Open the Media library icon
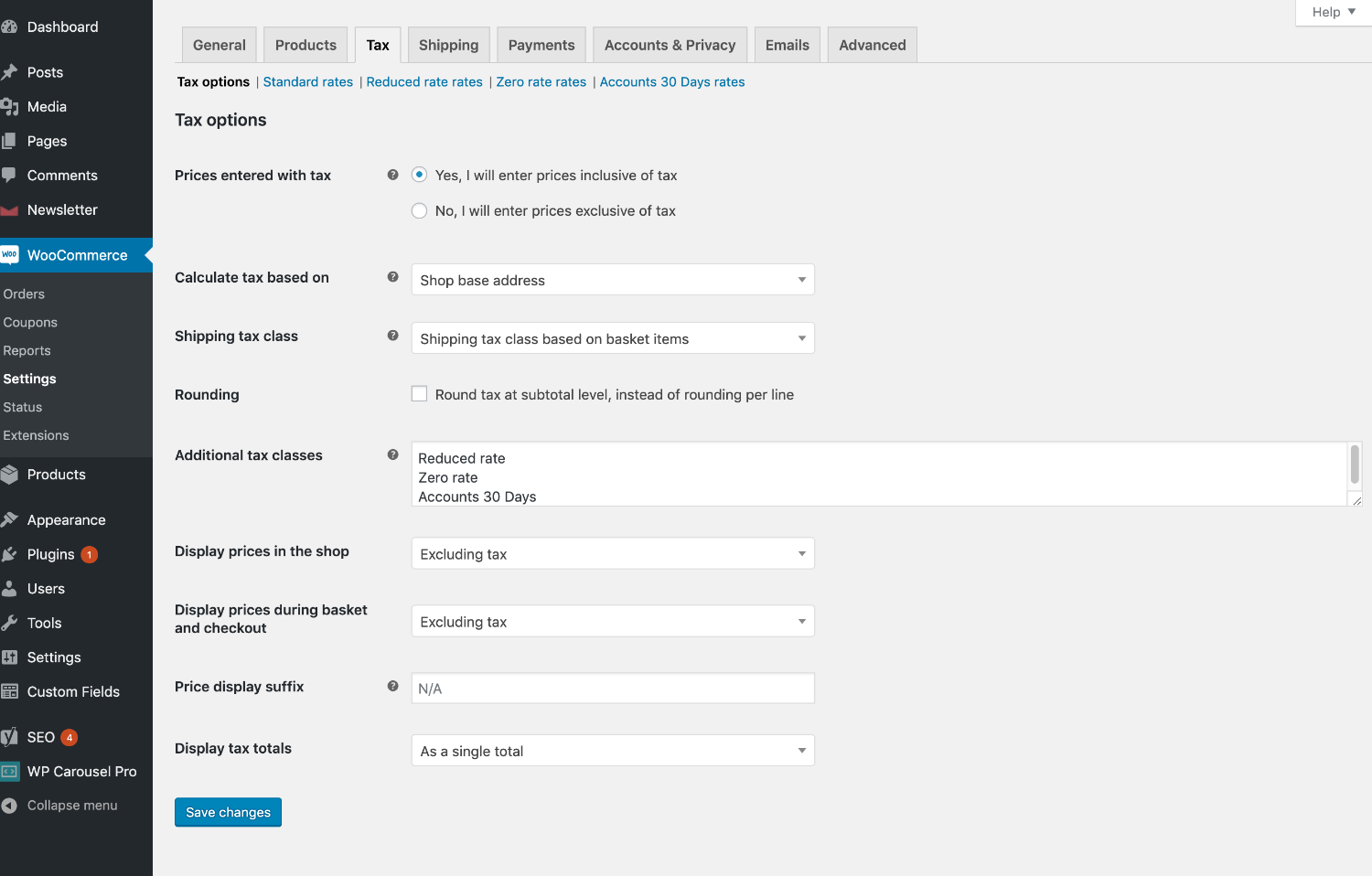The image size is (1372, 876). coord(10,106)
